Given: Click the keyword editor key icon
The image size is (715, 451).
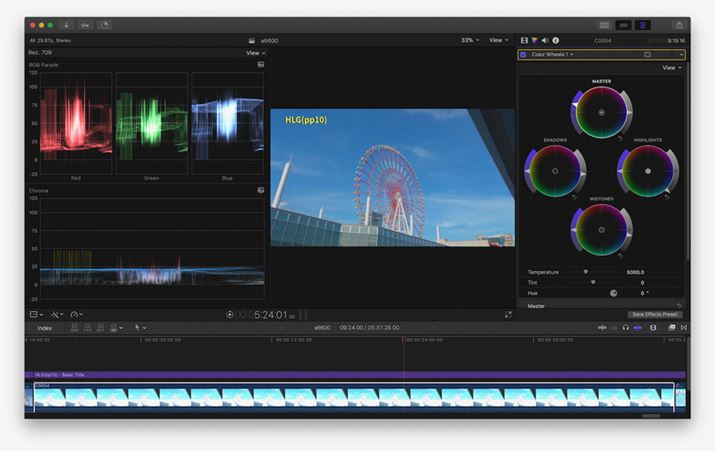Looking at the screenshot, I should click(x=84, y=25).
